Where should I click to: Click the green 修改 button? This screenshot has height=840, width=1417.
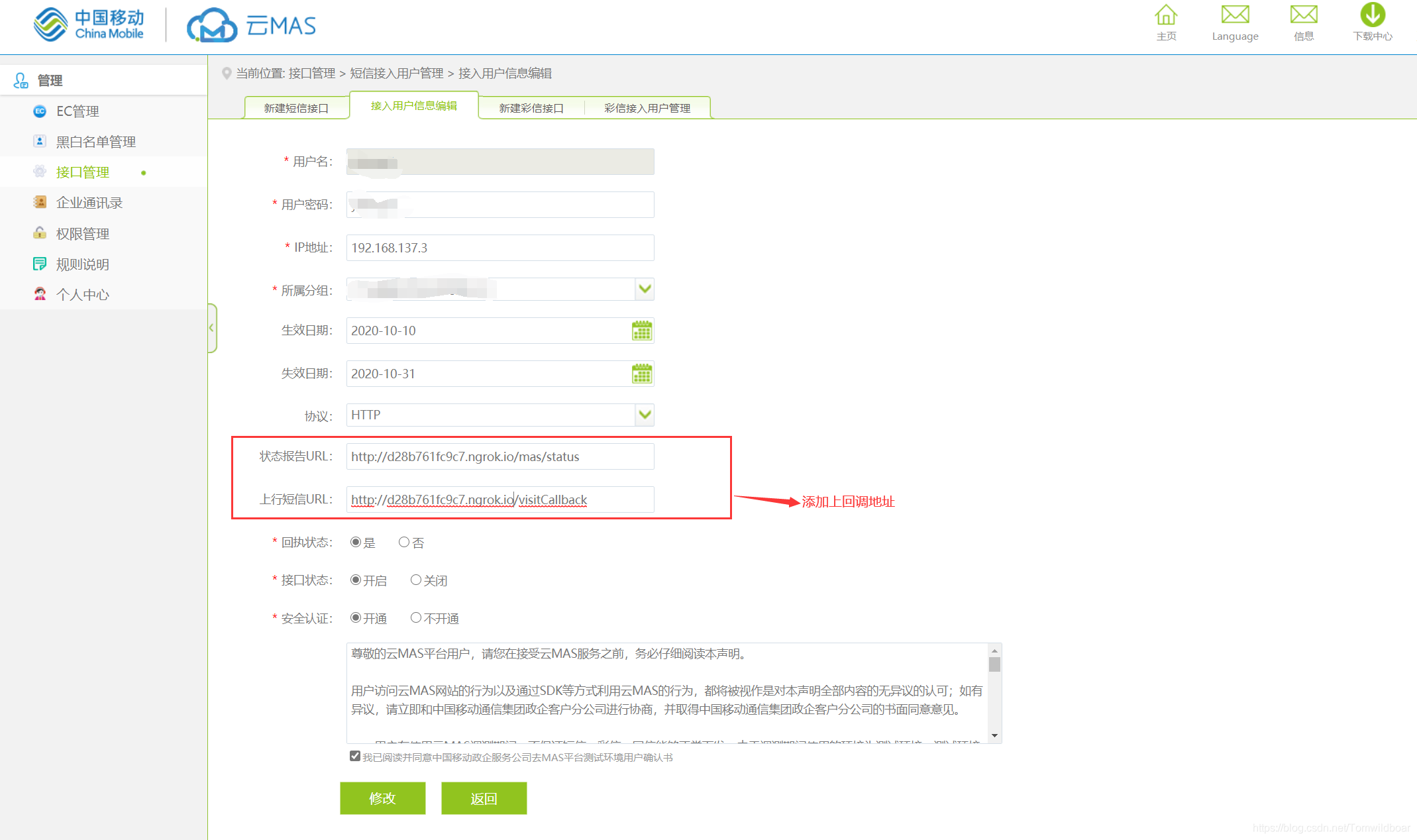(382, 798)
